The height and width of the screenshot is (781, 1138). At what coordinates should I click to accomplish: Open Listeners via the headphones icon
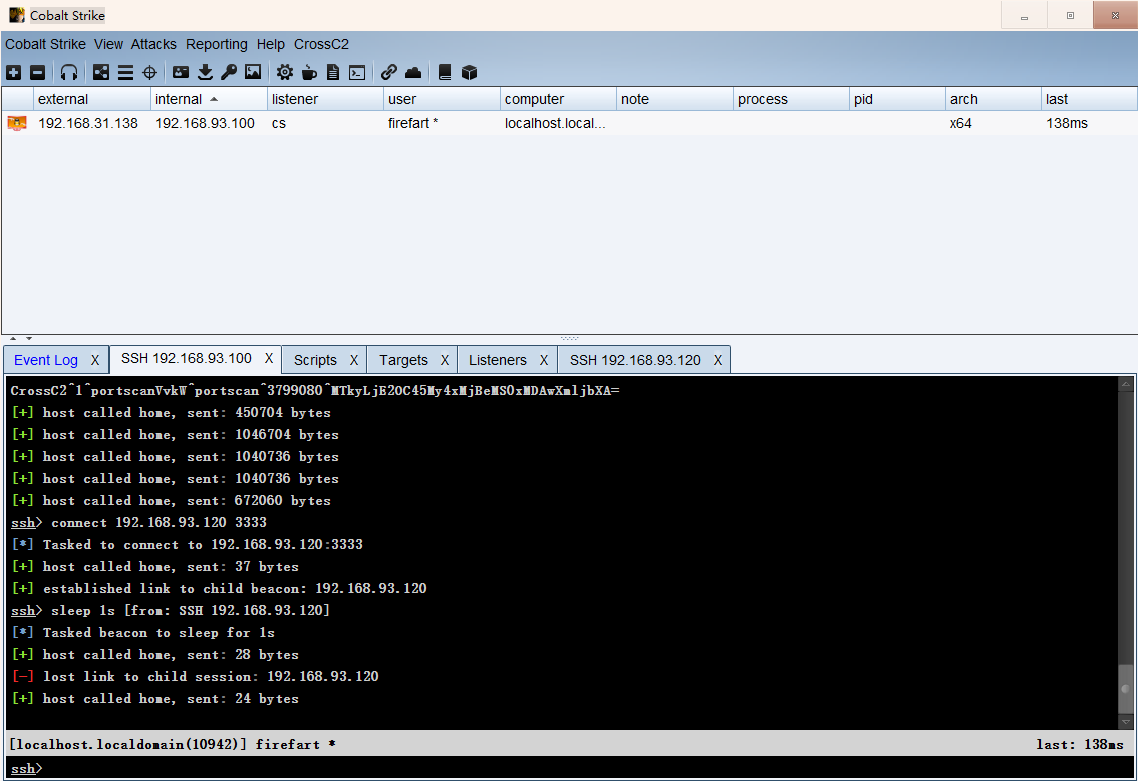(69, 72)
